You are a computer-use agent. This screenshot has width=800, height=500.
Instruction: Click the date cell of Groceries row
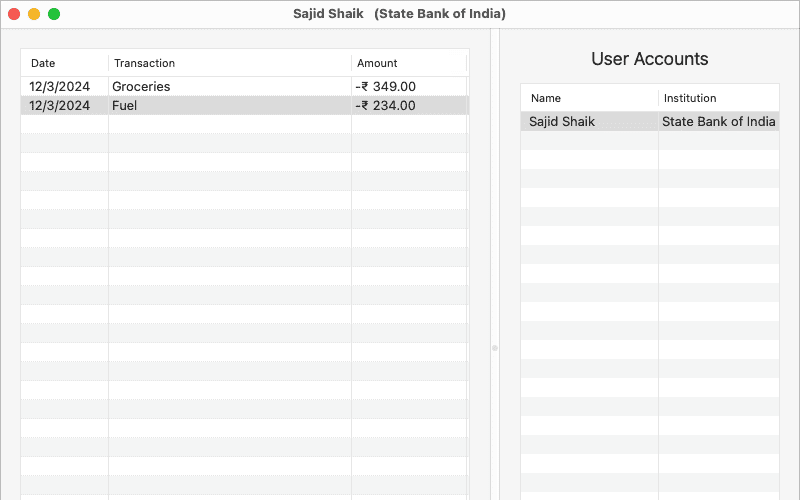[60, 87]
